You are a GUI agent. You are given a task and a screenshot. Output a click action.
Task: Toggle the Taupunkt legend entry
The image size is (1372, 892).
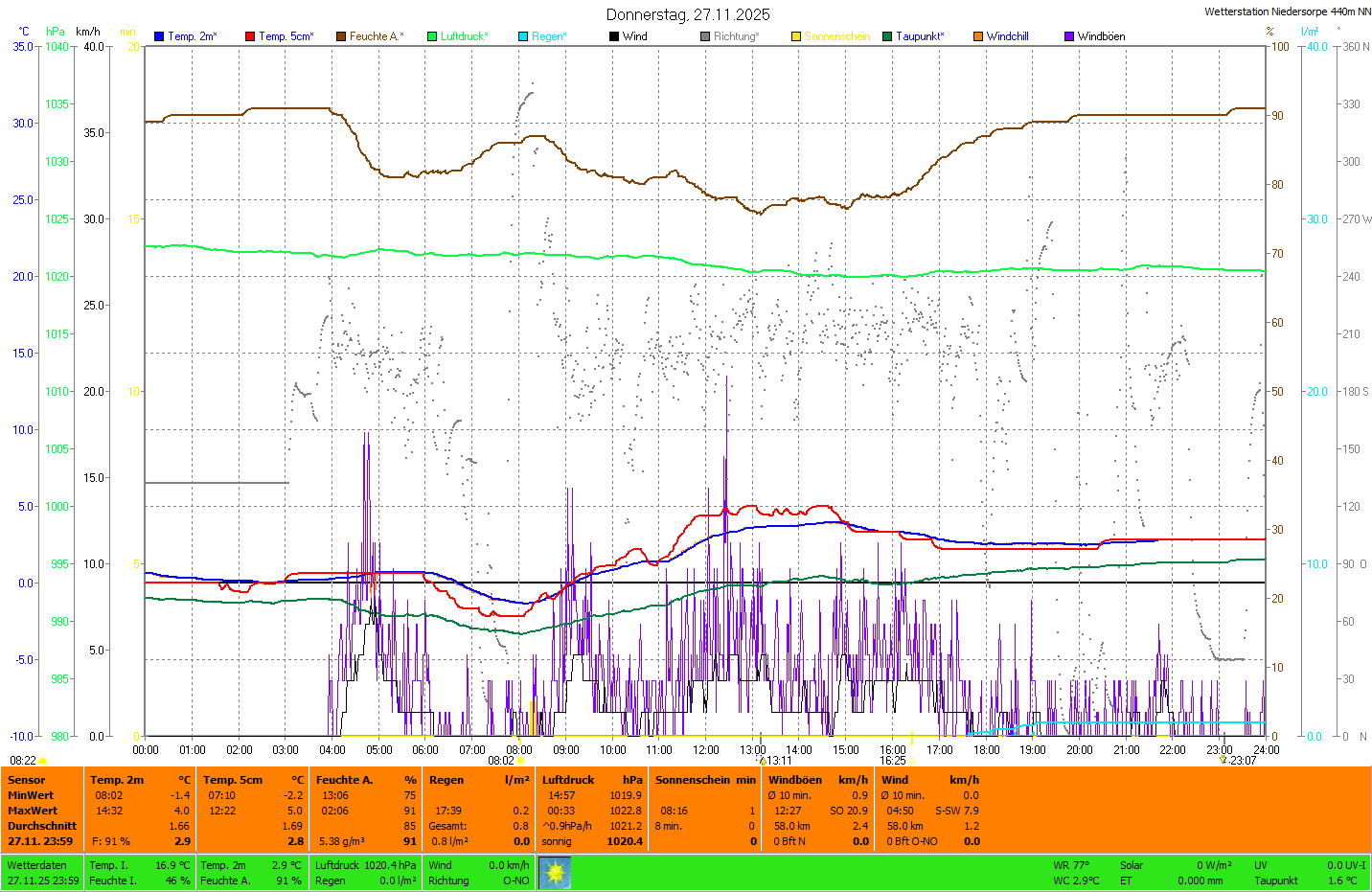[919, 36]
